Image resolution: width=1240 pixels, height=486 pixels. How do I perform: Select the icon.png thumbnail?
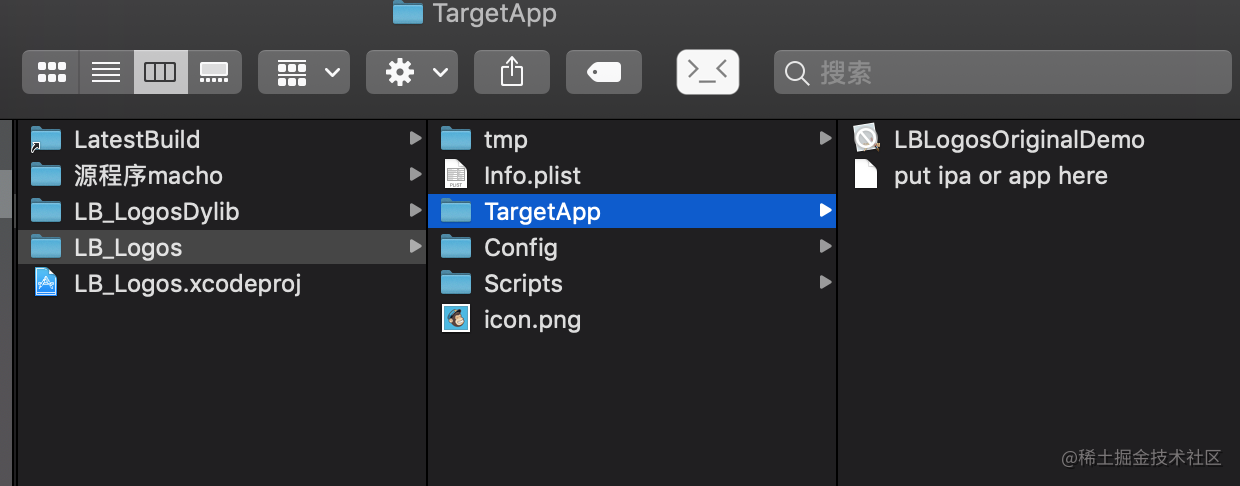pyautogui.click(x=456, y=319)
